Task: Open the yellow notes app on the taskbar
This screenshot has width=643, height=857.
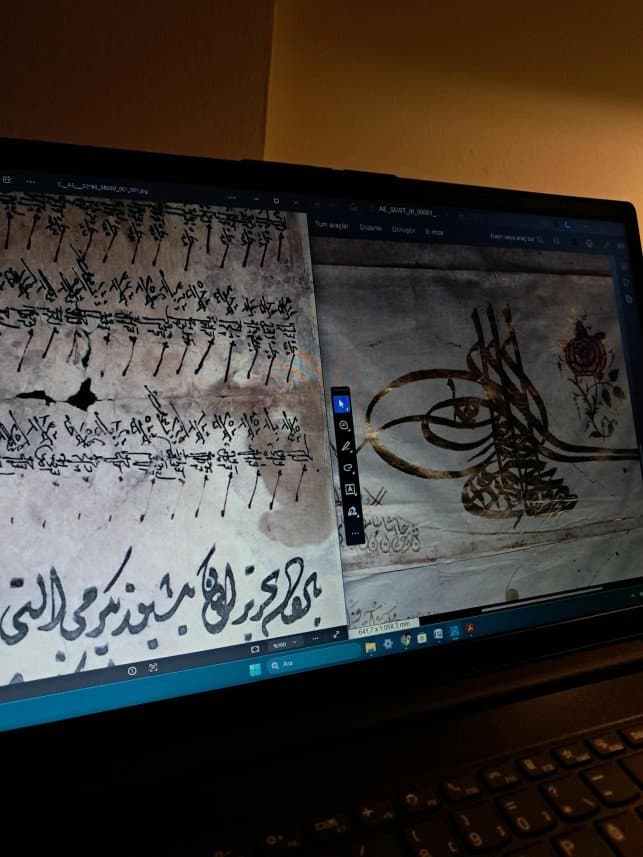Action: pyautogui.click(x=422, y=637)
